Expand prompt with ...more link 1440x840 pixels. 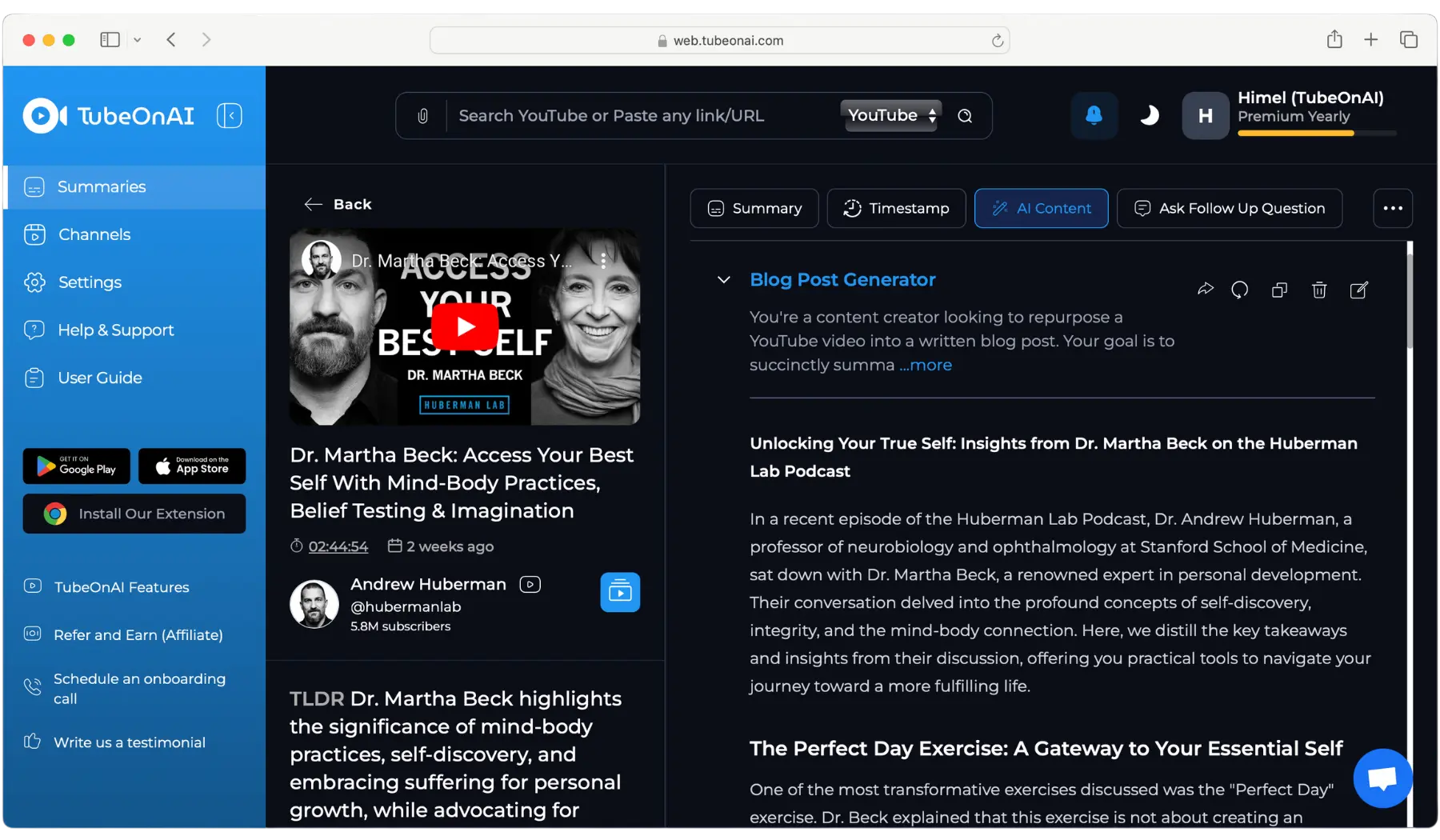(x=926, y=365)
